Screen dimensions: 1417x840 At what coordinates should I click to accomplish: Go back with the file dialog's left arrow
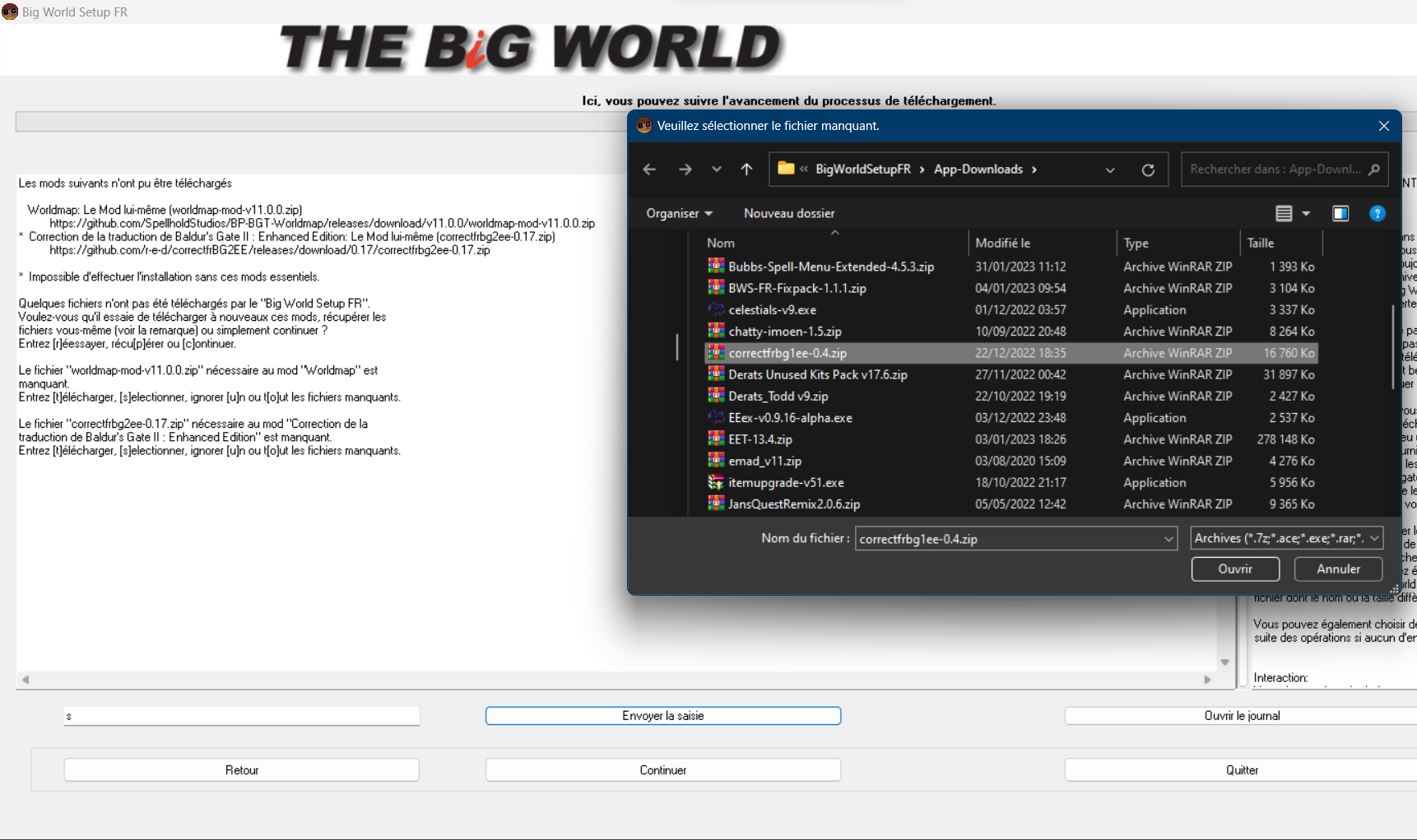click(649, 169)
